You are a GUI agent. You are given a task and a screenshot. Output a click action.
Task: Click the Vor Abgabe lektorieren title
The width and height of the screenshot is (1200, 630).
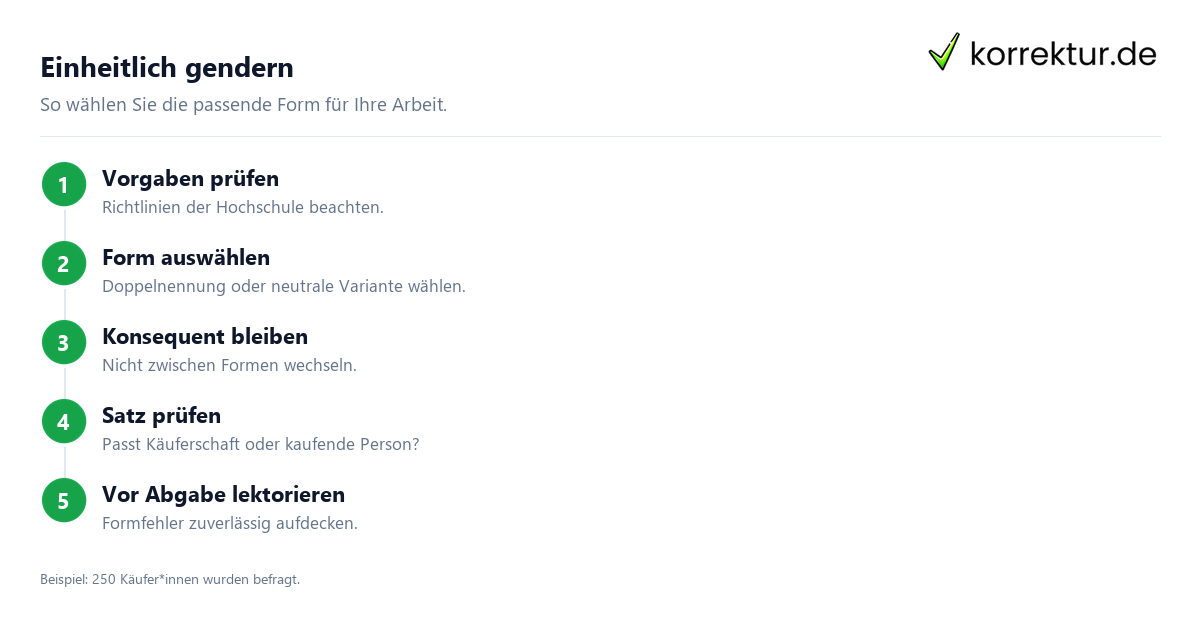click(223, 495)
